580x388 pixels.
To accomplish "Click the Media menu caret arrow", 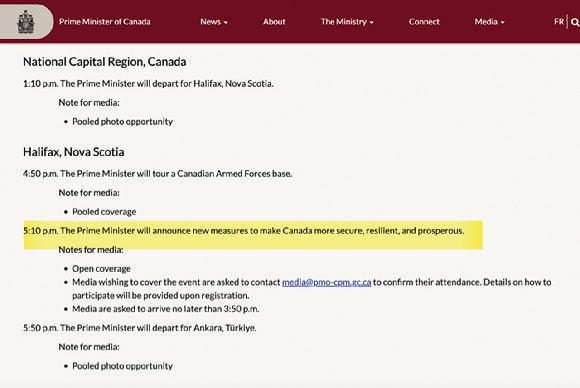I will click(x=502, y=23).
